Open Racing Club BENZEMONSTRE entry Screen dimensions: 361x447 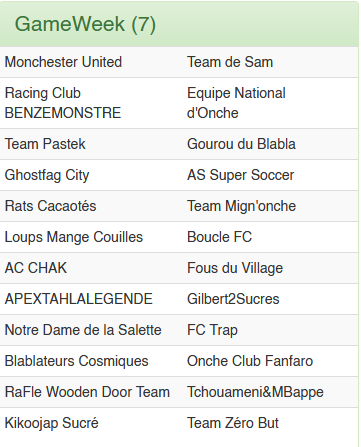pyautogui.click(x=63, y=103)
